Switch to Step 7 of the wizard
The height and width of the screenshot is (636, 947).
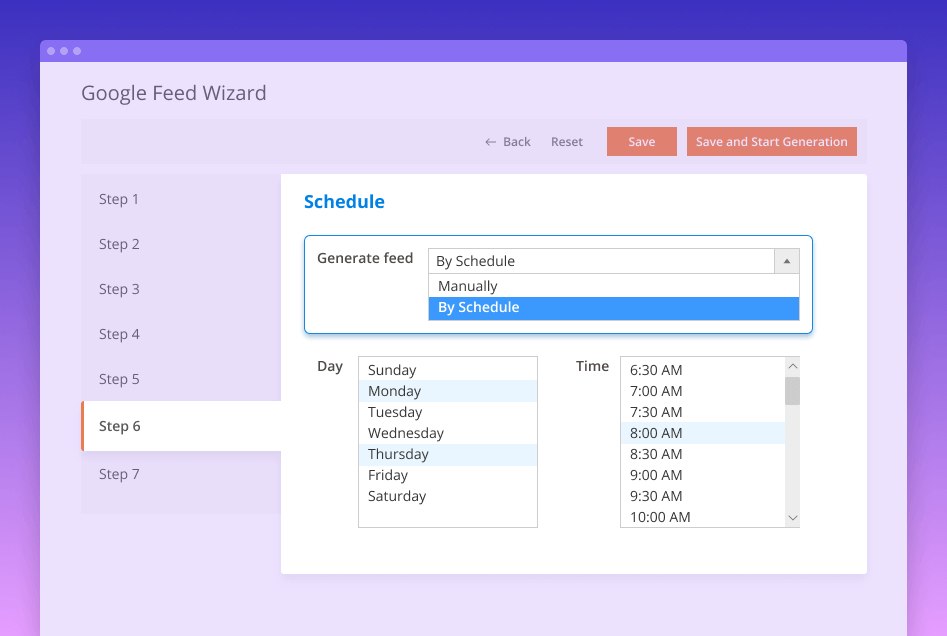click(x=119, y=474)
